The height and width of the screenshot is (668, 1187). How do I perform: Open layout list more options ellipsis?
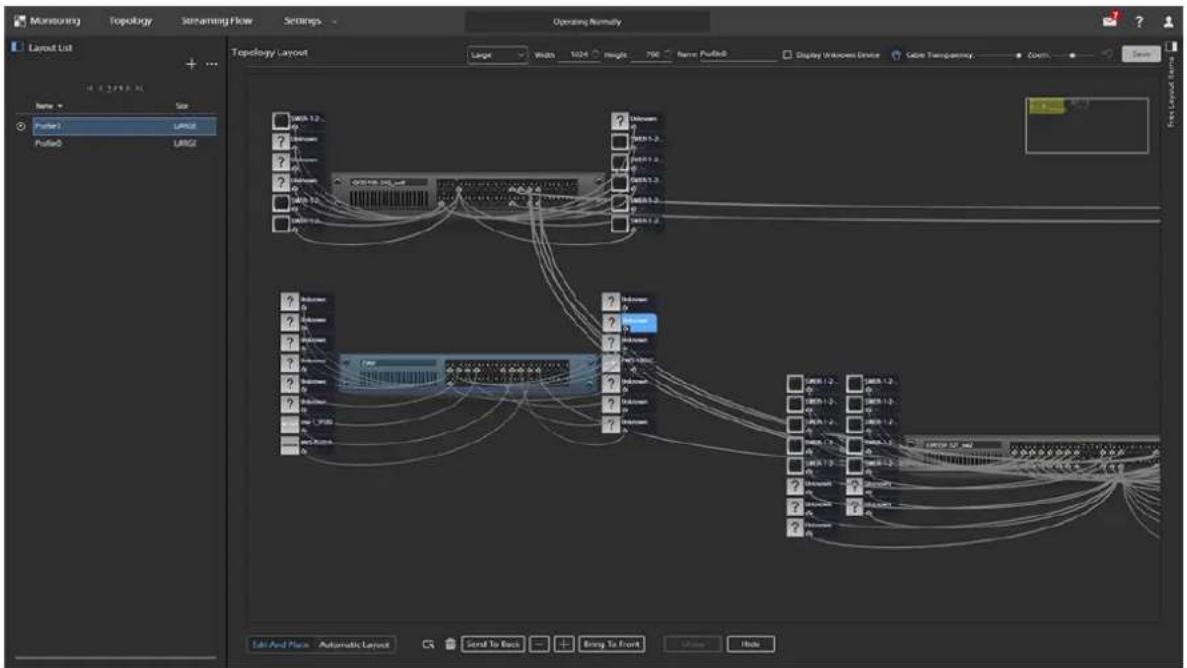212,64
